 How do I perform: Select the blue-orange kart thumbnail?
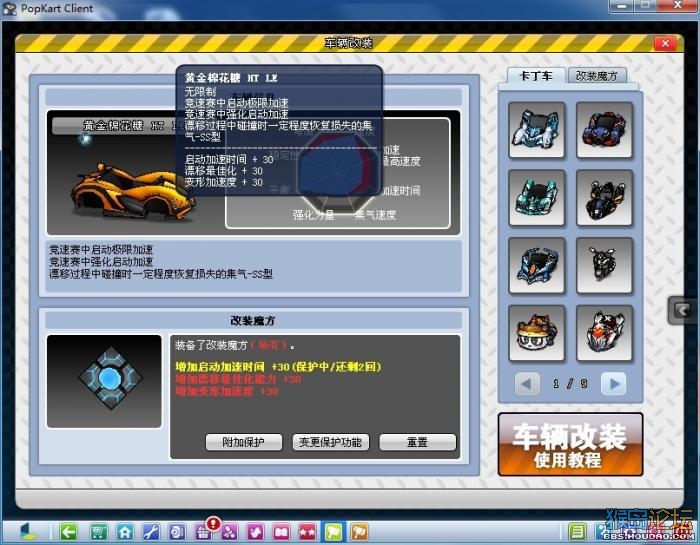537,265
